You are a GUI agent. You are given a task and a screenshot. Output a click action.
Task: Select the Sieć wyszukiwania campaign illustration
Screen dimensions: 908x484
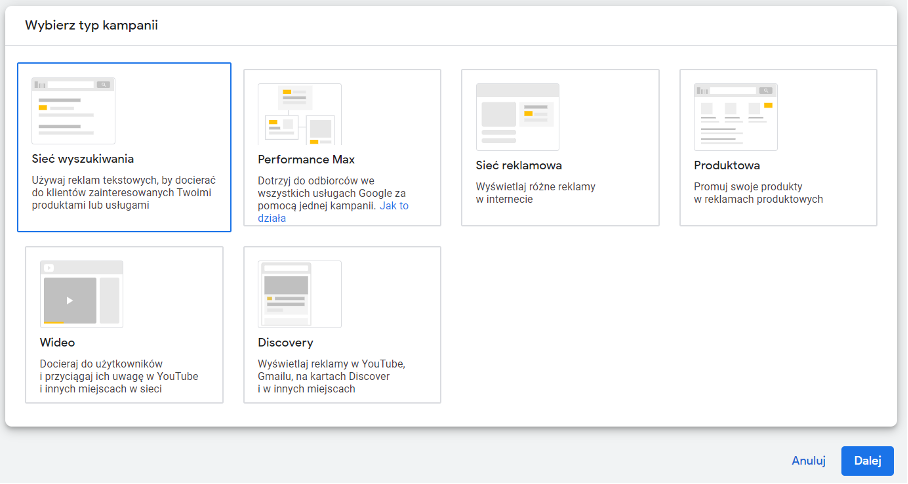coord(74,111)
